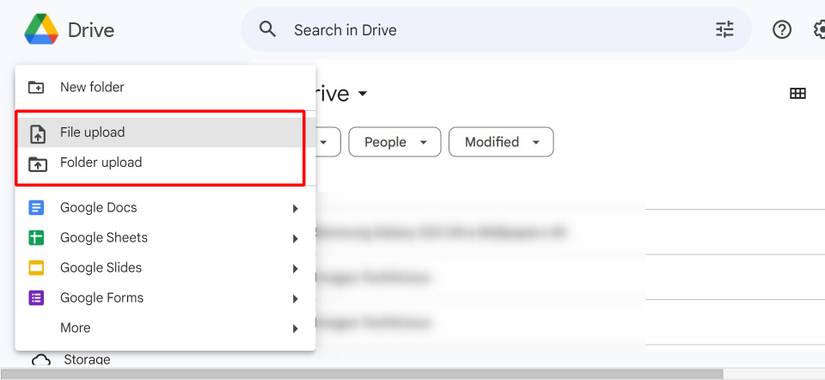Click the search magnifier icon
The image size is (825, 380).
pos(268,29)
